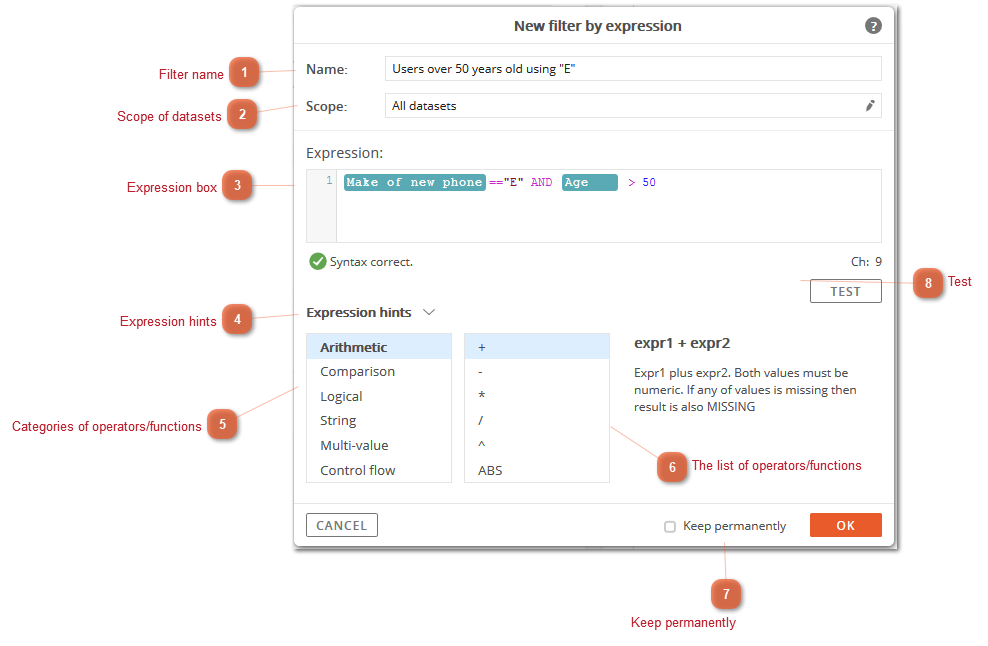
Task: Select the Arithmetic category
Action: [379, 347]
